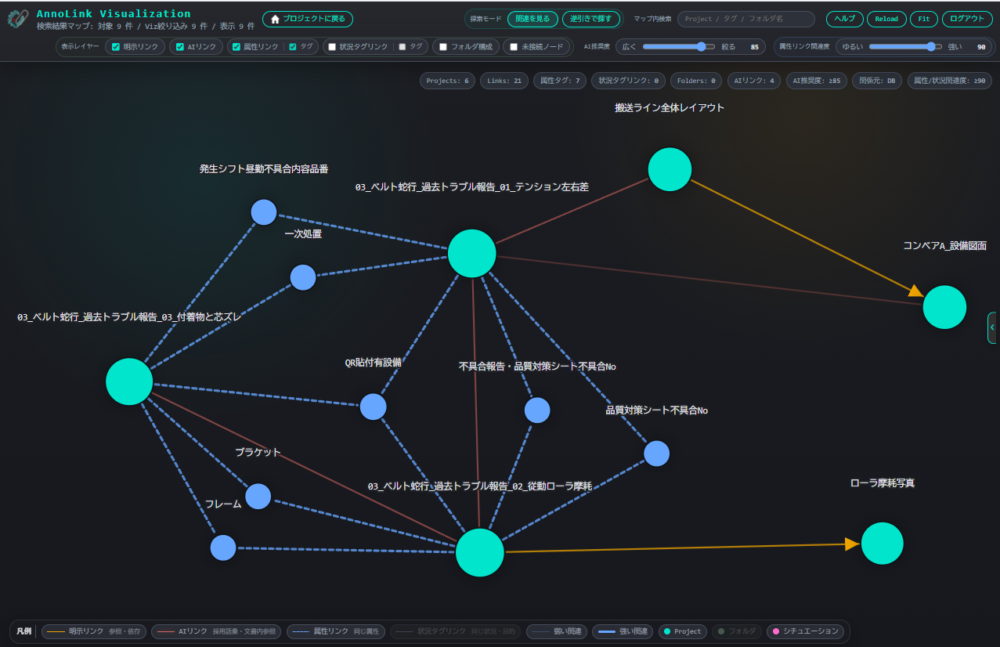Click the Projects: 6 stat chip
The height and width of the screenshot is (647, 1000).
pyautogui.click(x=447, y=81)
